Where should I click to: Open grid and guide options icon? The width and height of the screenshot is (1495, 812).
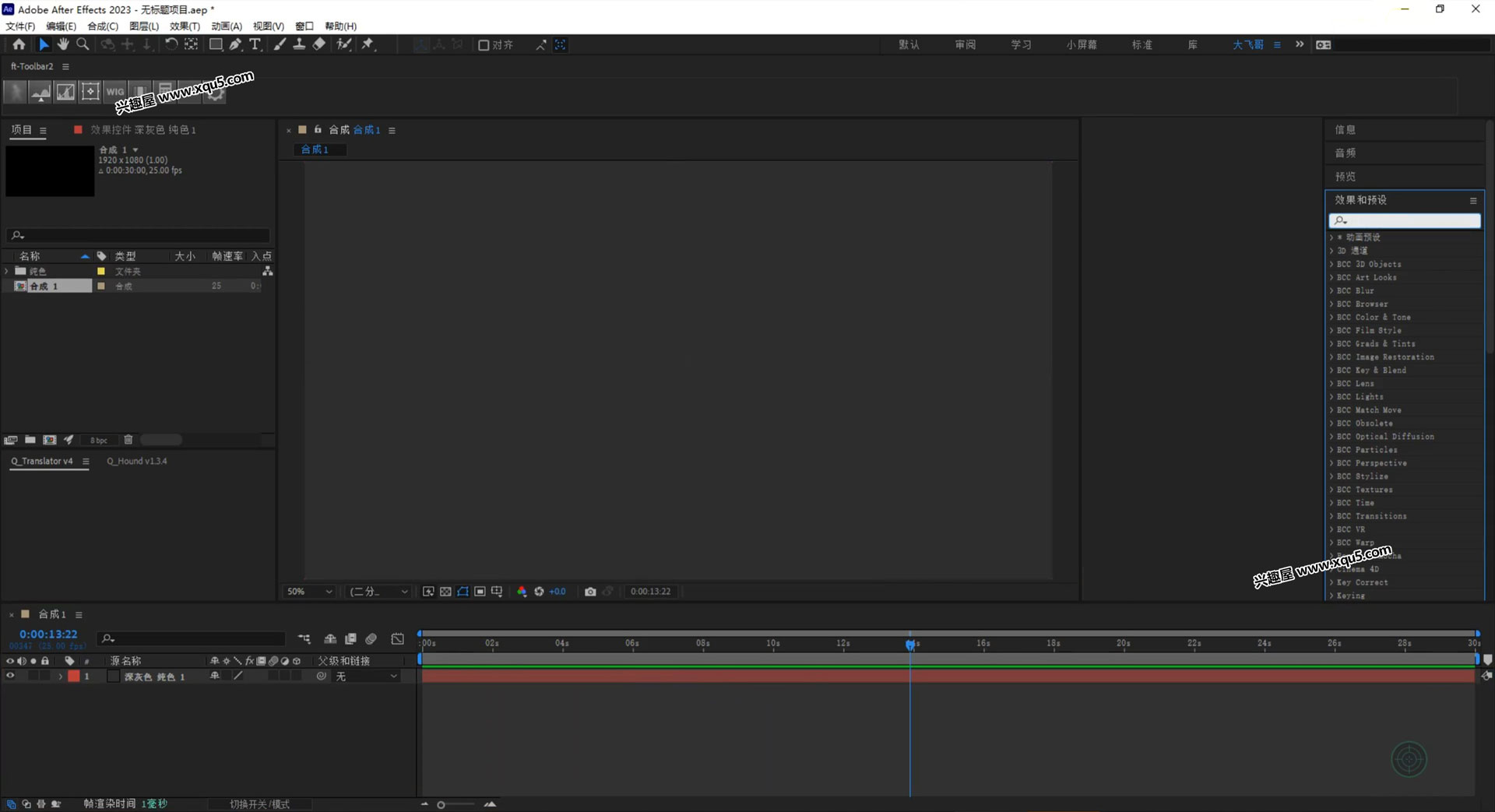tap(497, 592)
